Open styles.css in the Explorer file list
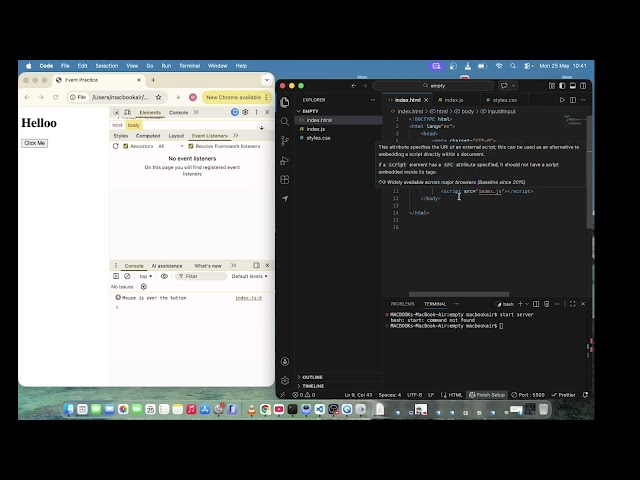This screenshot has height=480, width=640. (318, 138)
